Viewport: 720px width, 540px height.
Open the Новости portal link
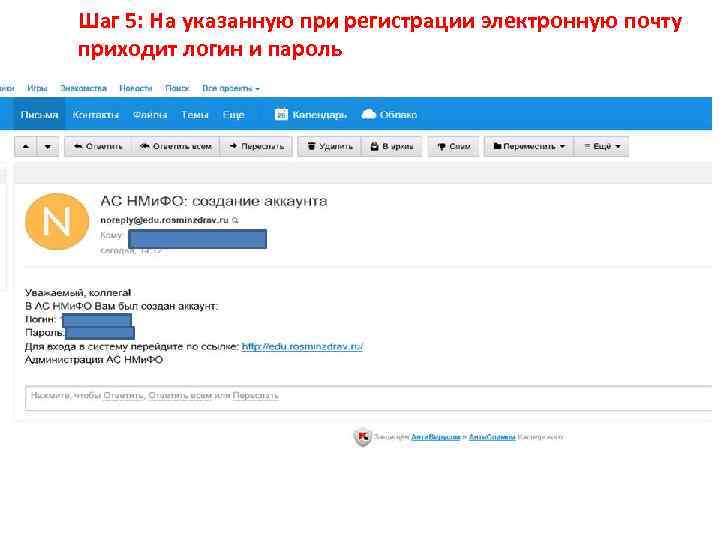(135, 88)
